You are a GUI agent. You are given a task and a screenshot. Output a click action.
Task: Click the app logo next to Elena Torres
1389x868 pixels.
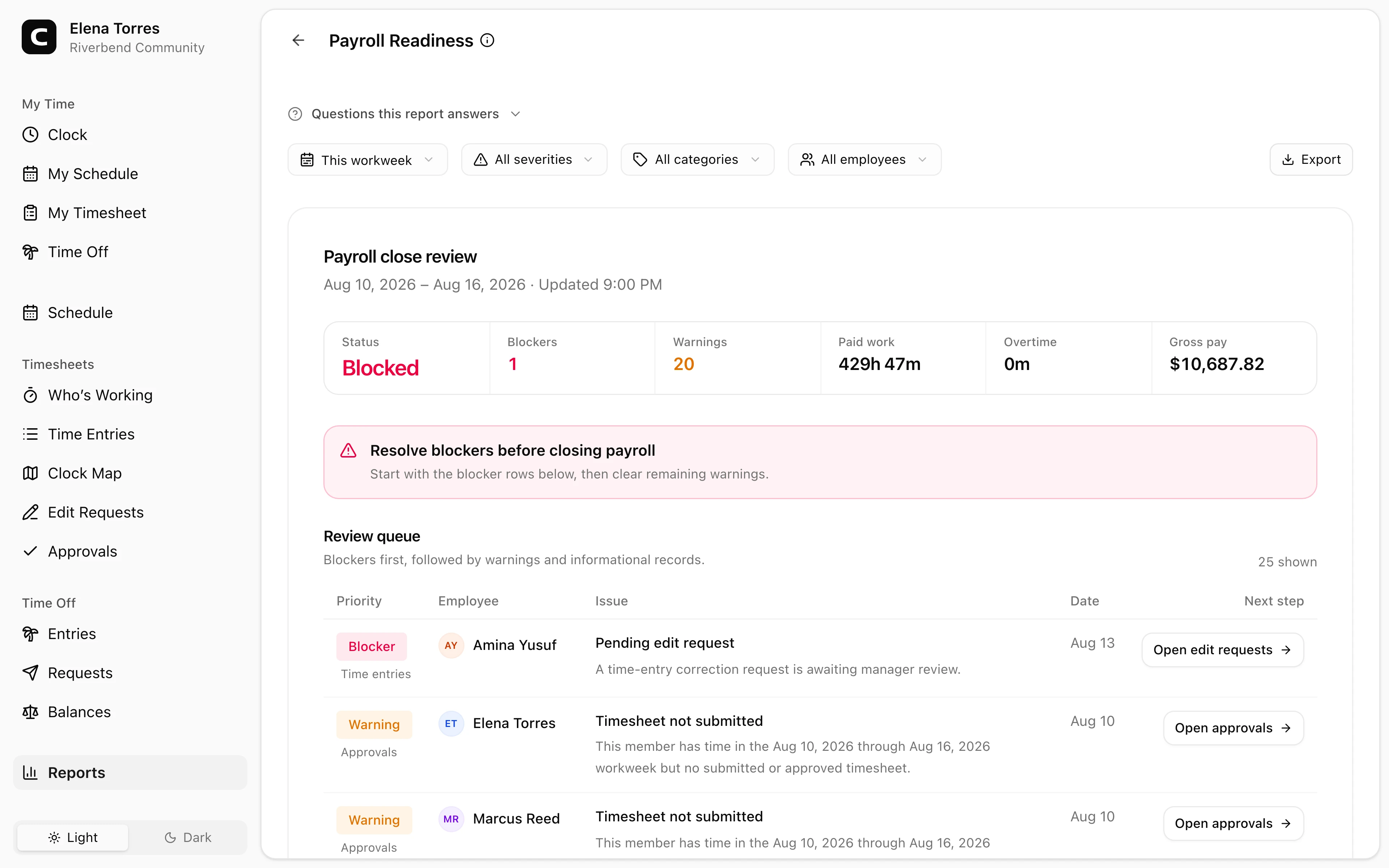pos(39,37)
